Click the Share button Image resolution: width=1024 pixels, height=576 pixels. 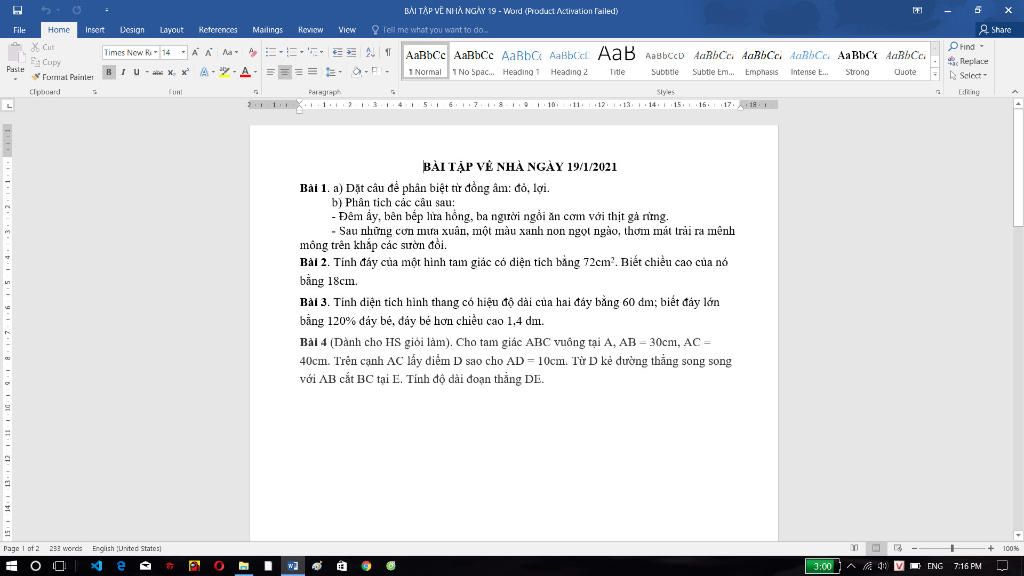[x=995, y=29]
